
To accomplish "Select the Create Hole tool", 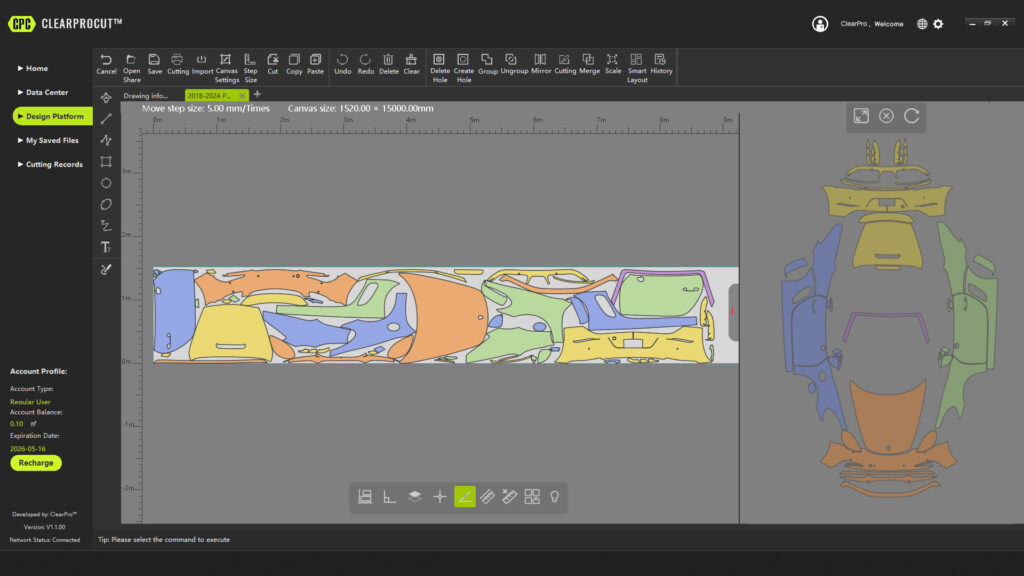I will (x=463, y=68).
